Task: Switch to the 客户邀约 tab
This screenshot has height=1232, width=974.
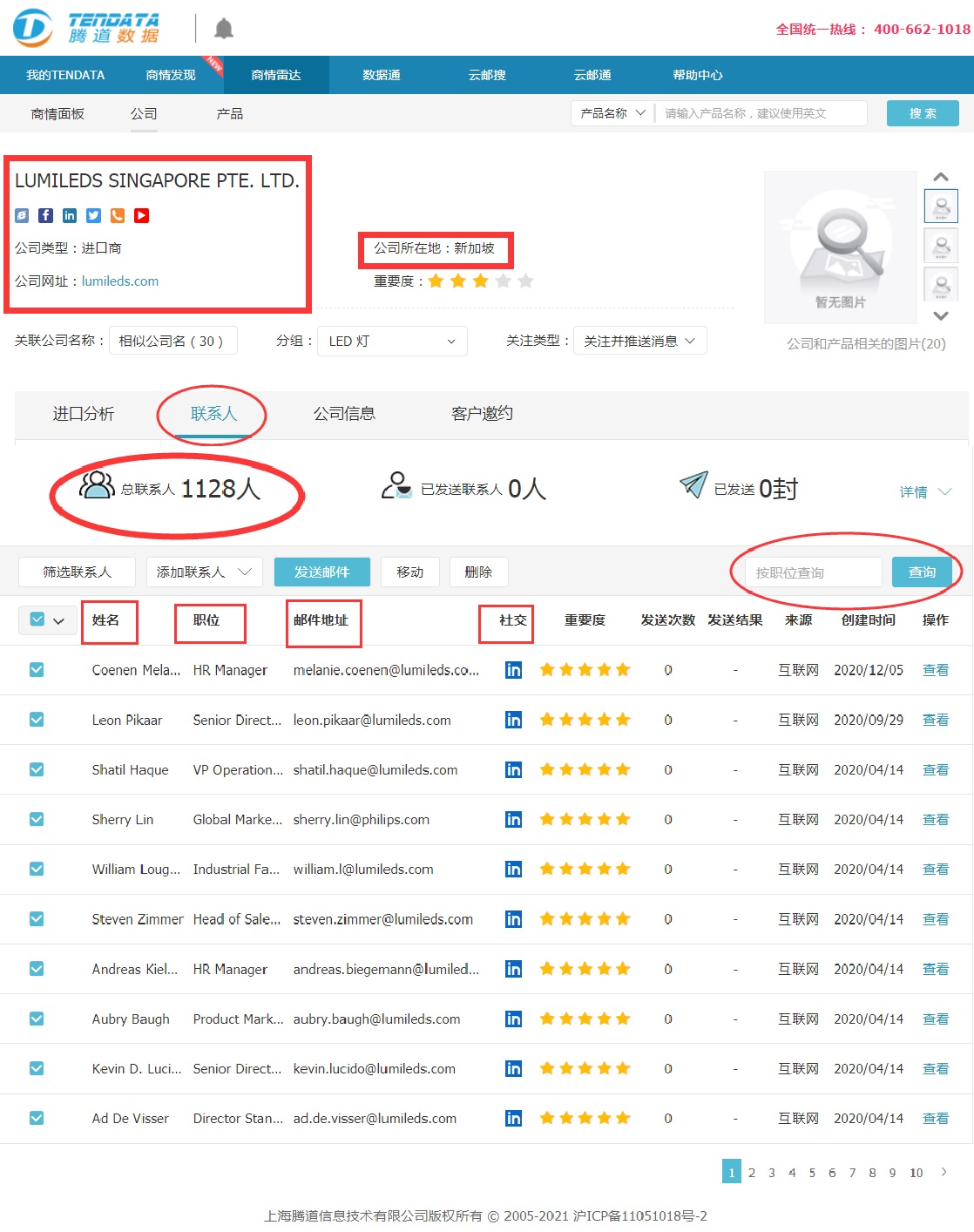Action: (482, 414)
